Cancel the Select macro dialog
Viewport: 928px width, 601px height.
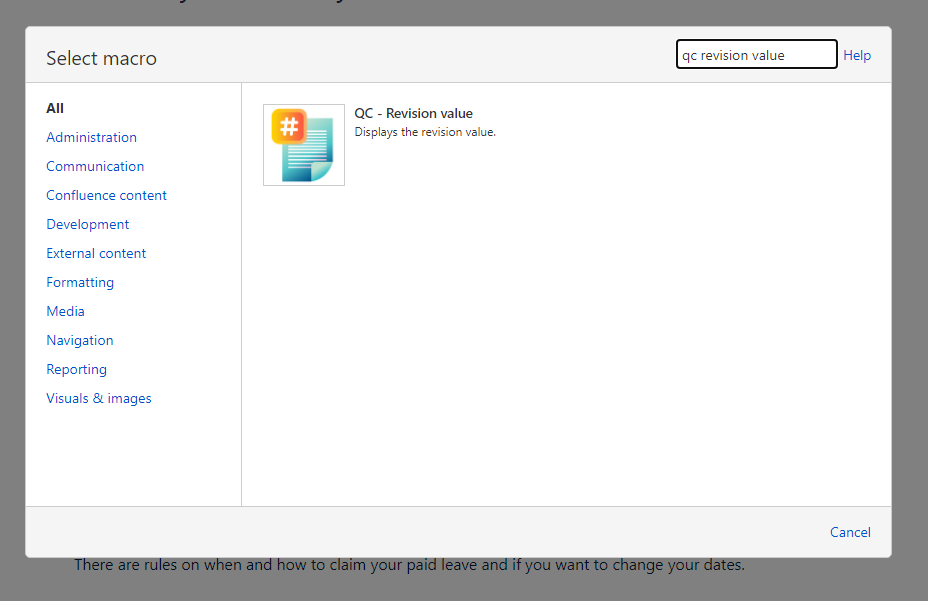tap(850, 532)
